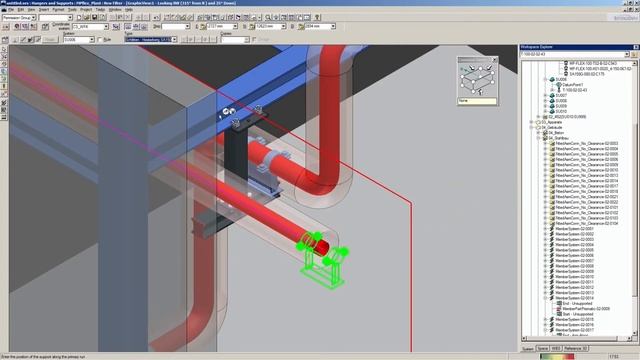The height and width of the screenshot is (360, 640).
Task: Switch to the Space tab
Action: (542, 349)
